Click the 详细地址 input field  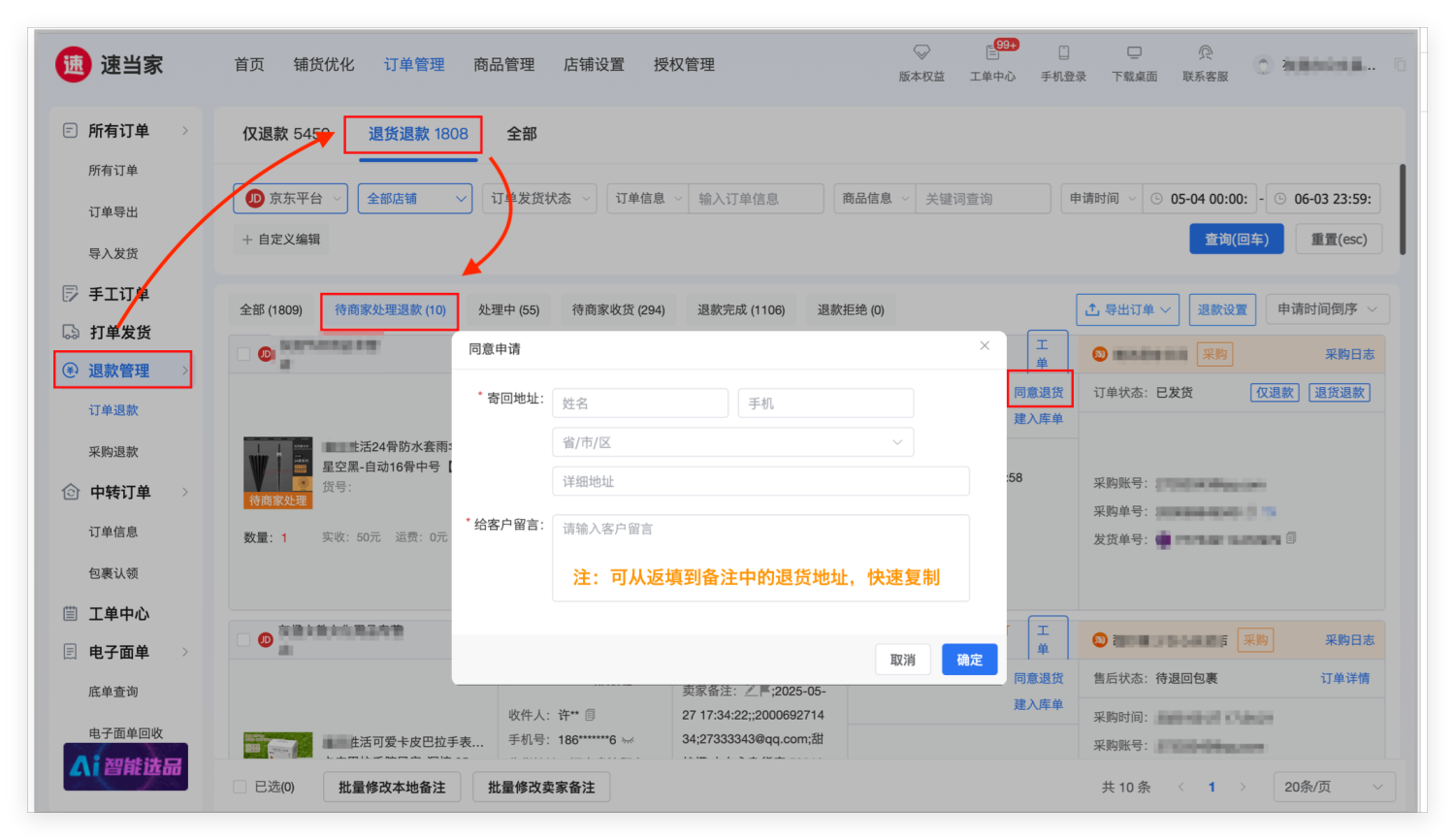(x=760, y=481)
